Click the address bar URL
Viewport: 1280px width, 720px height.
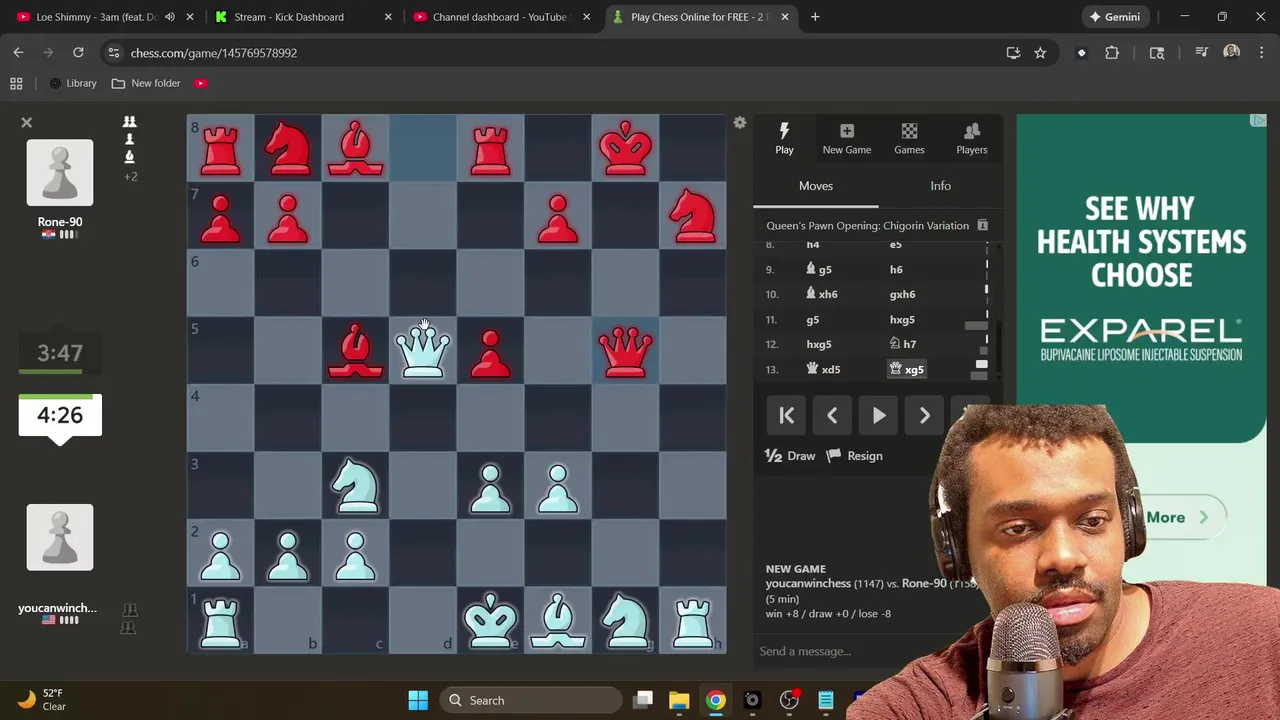click(214, 53)
